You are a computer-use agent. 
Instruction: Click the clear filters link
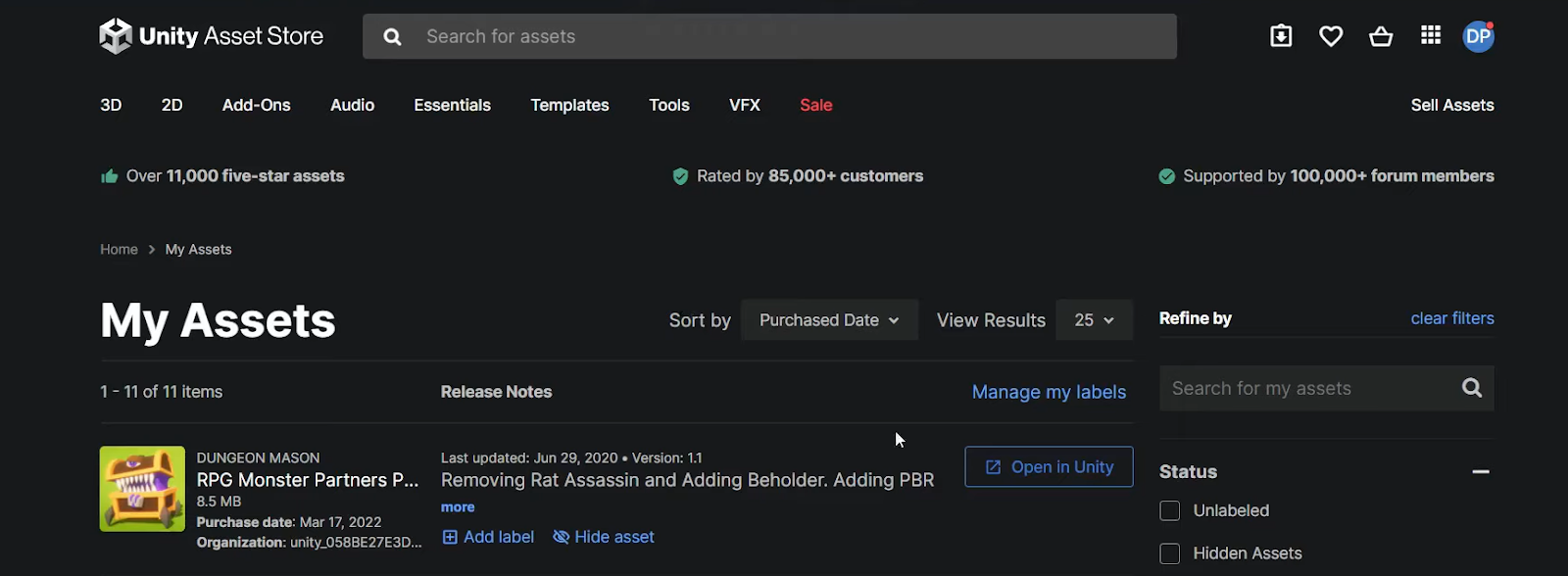tap(1451, 318)
